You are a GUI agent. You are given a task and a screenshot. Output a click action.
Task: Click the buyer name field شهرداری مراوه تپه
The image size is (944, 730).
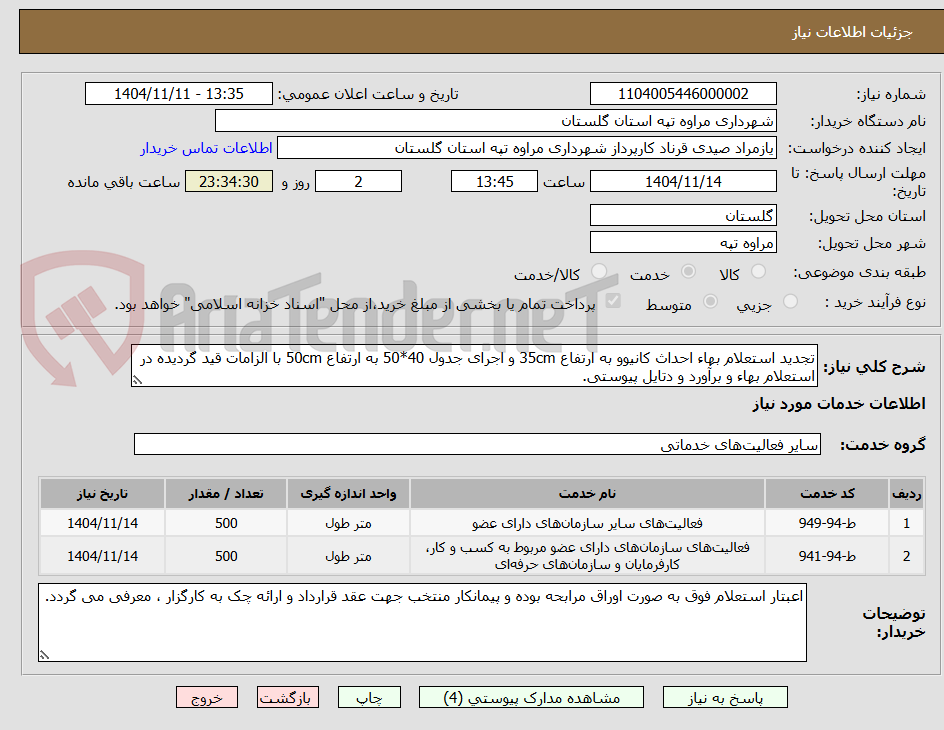coord(495,121)
